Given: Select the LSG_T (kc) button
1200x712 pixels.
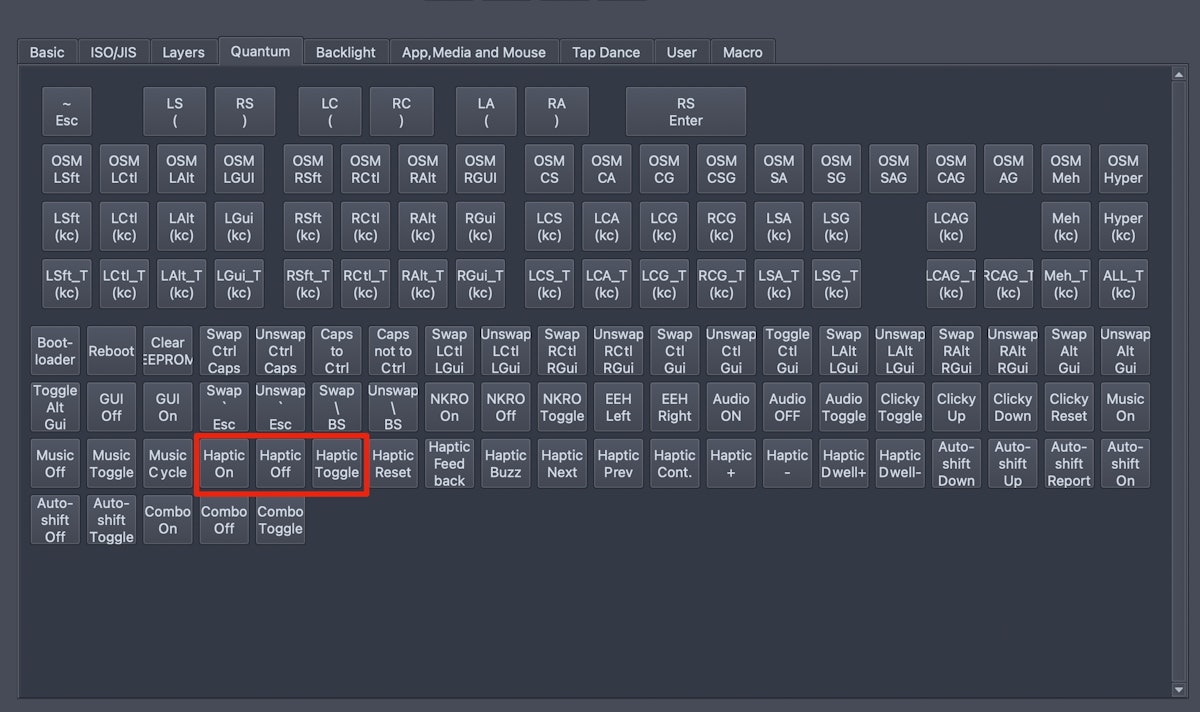Looking at the screenshot, I should coord(836,284).
